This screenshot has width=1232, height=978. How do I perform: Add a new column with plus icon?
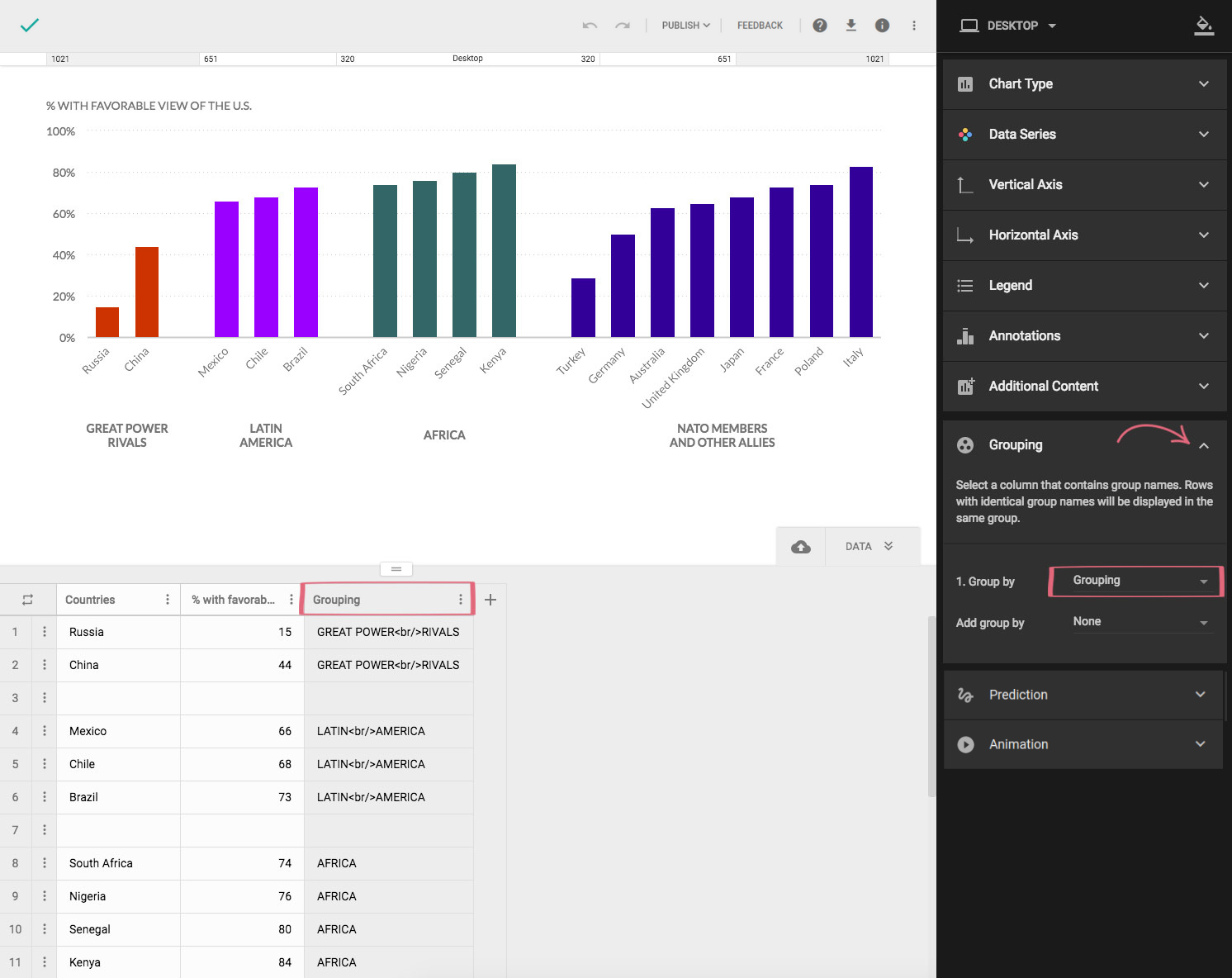point(490,600)
